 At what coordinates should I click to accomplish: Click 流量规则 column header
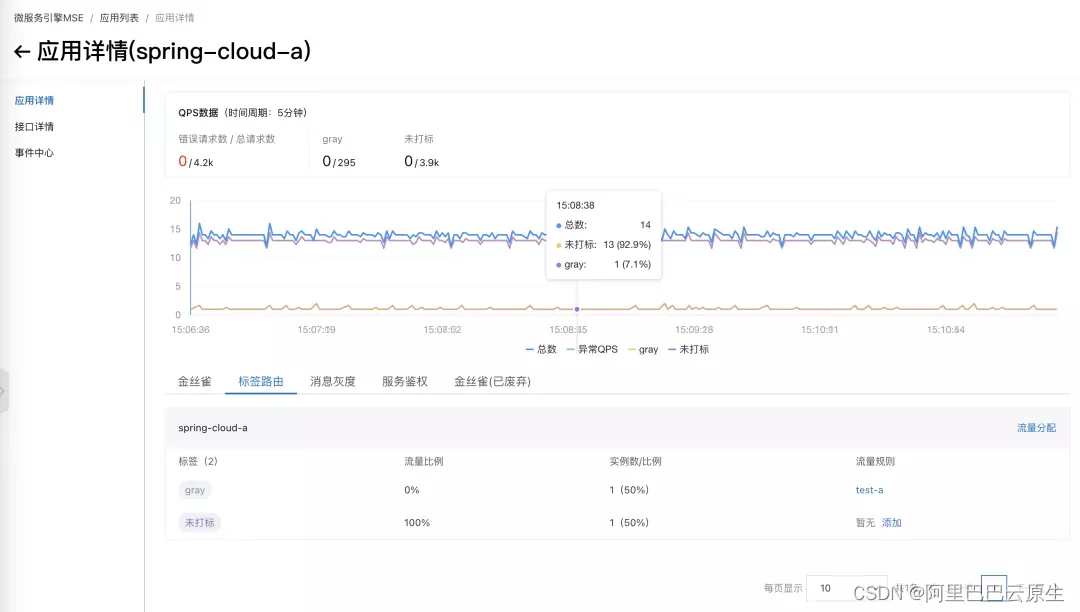tap(875, 461)
